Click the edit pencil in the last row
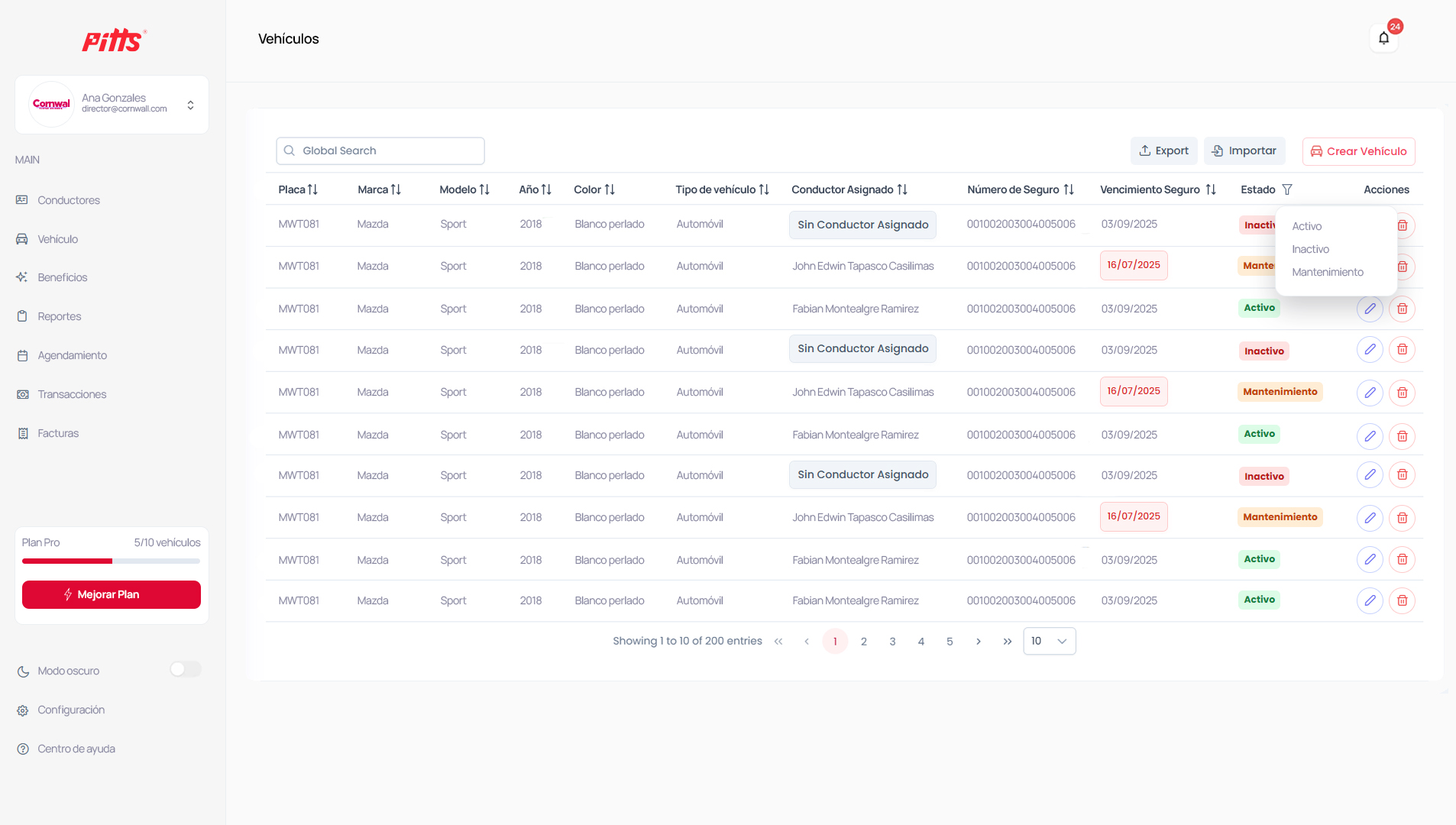 [x=1370, y=600]
